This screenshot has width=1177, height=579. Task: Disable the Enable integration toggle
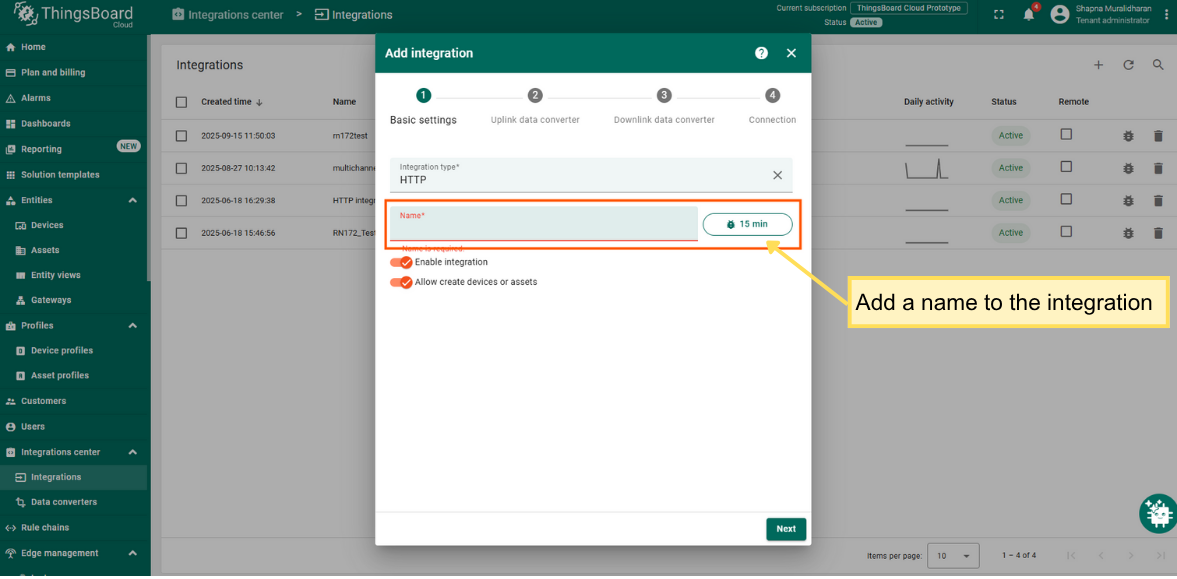tap(401, 262)
